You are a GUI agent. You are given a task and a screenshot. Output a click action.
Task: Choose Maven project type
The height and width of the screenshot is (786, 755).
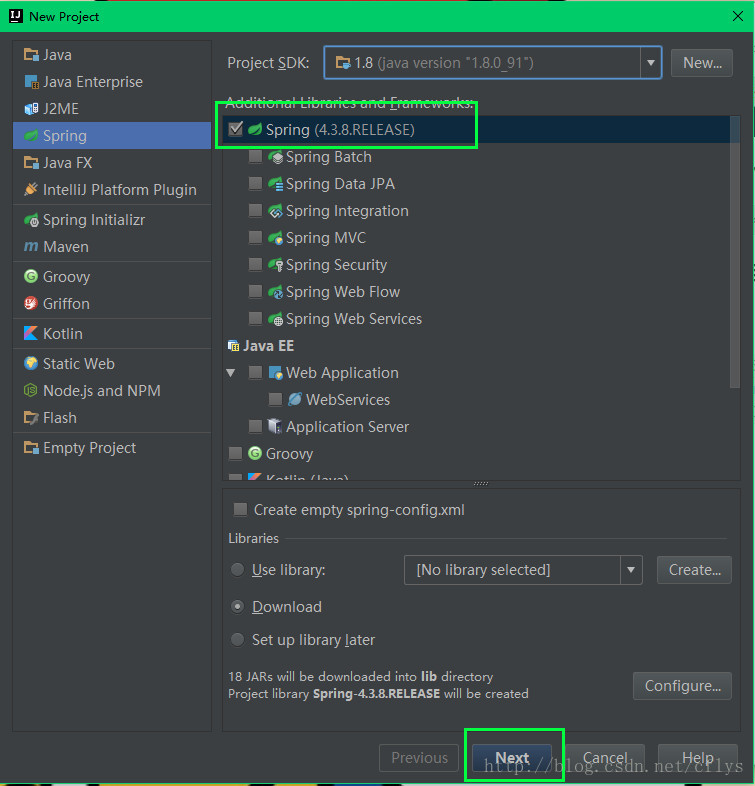(112, 247)
